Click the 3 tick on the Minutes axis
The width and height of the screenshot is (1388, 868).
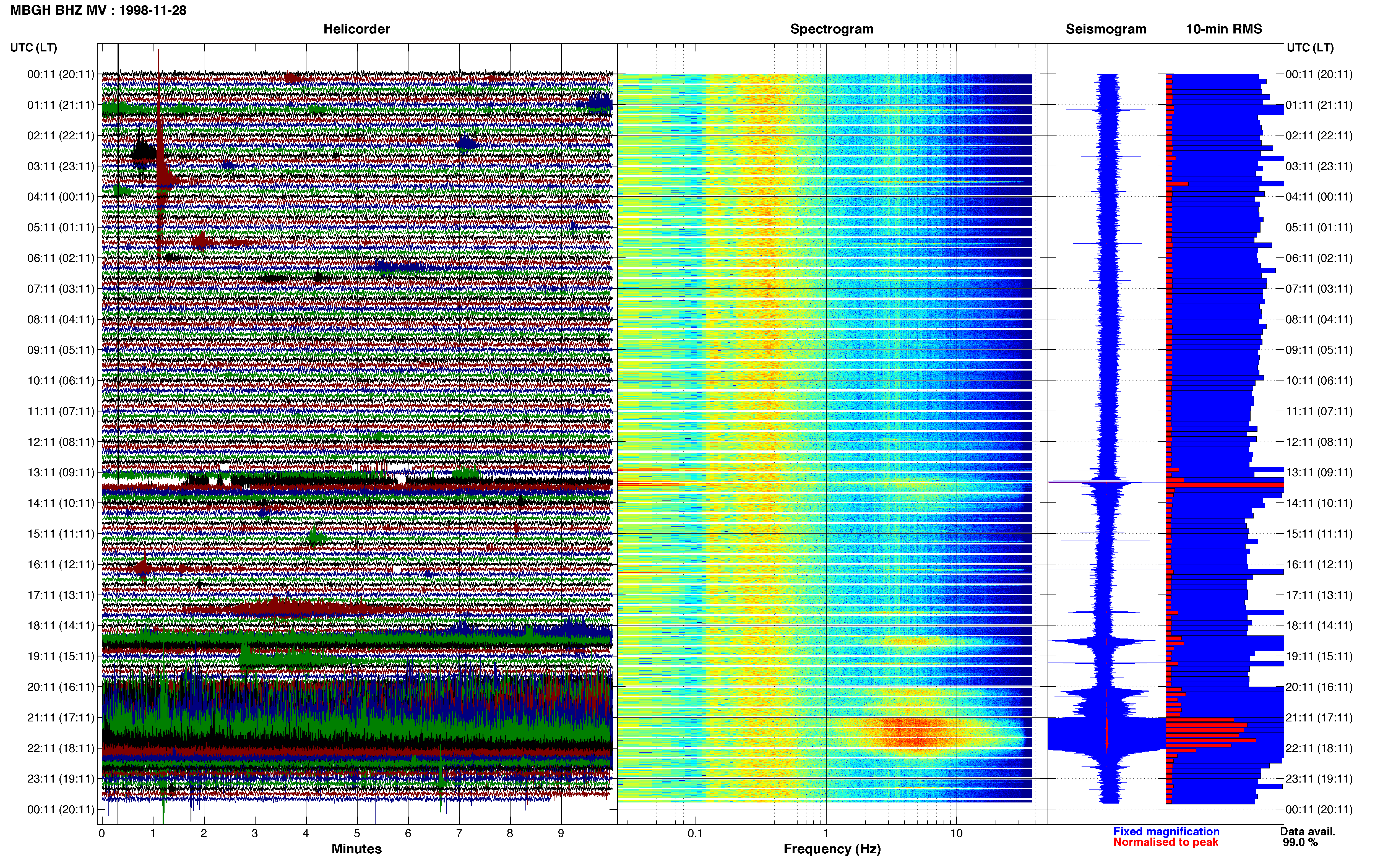click(x=255, y=833)
